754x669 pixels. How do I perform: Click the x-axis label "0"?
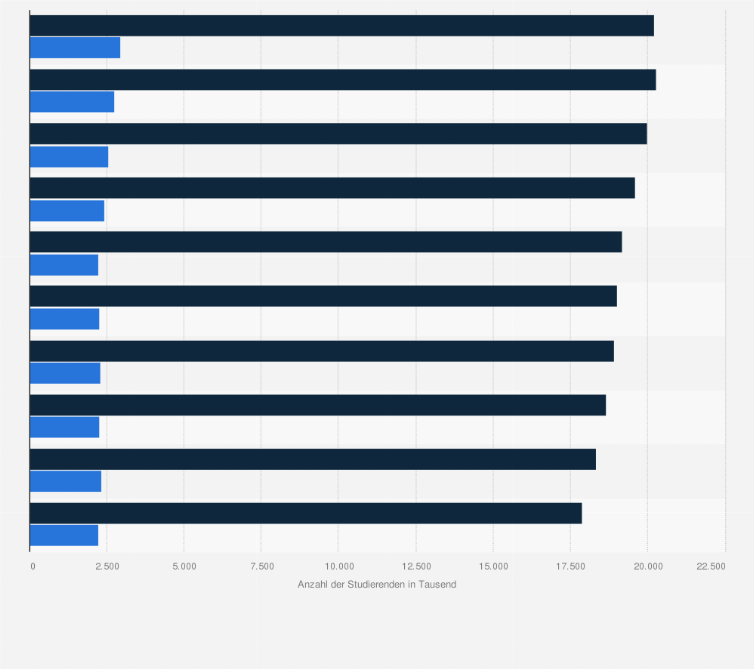click(32, 566)
